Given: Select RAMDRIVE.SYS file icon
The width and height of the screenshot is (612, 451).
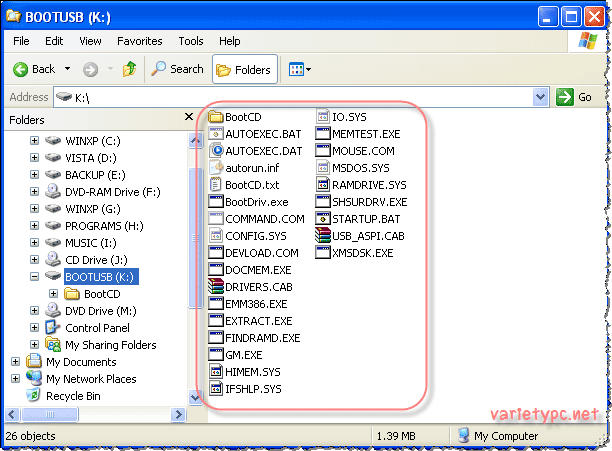Looking at the screenshot, I should 322,185.
